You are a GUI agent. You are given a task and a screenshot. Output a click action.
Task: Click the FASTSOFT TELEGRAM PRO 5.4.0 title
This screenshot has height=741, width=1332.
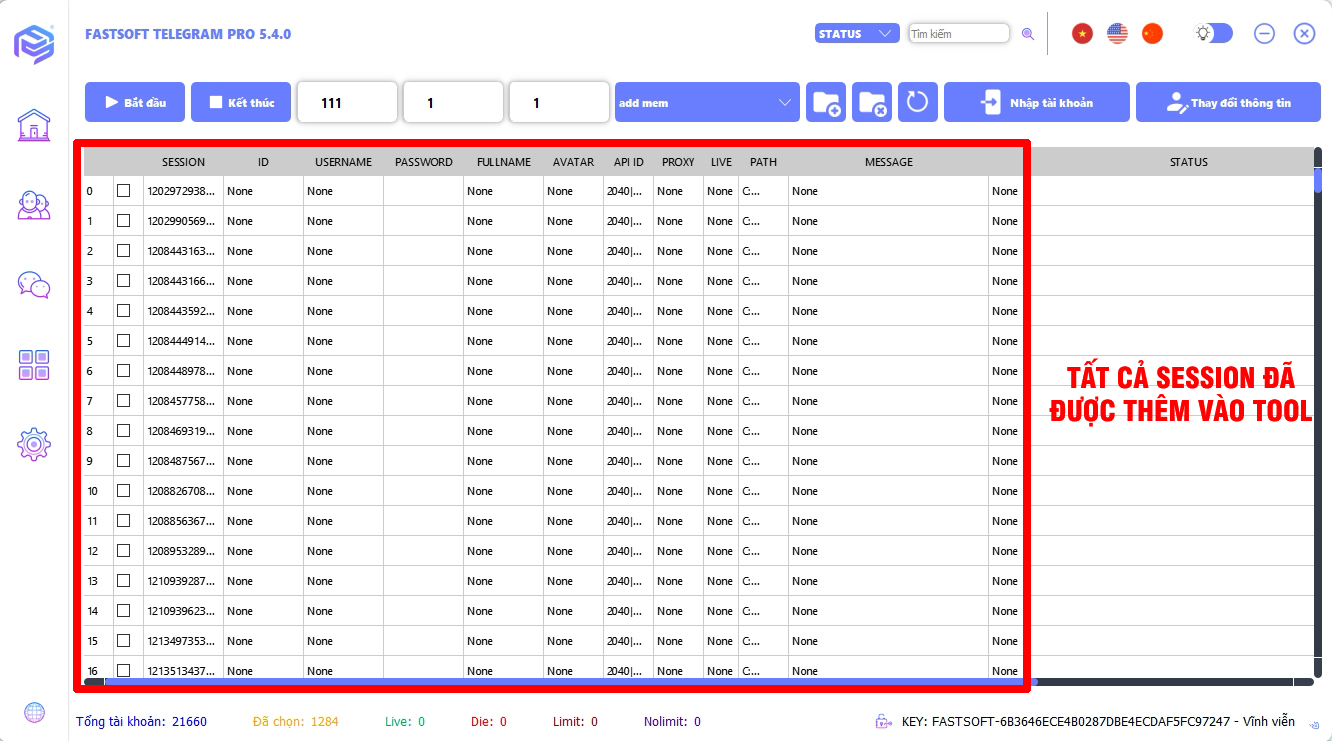[x=188, y=34]
